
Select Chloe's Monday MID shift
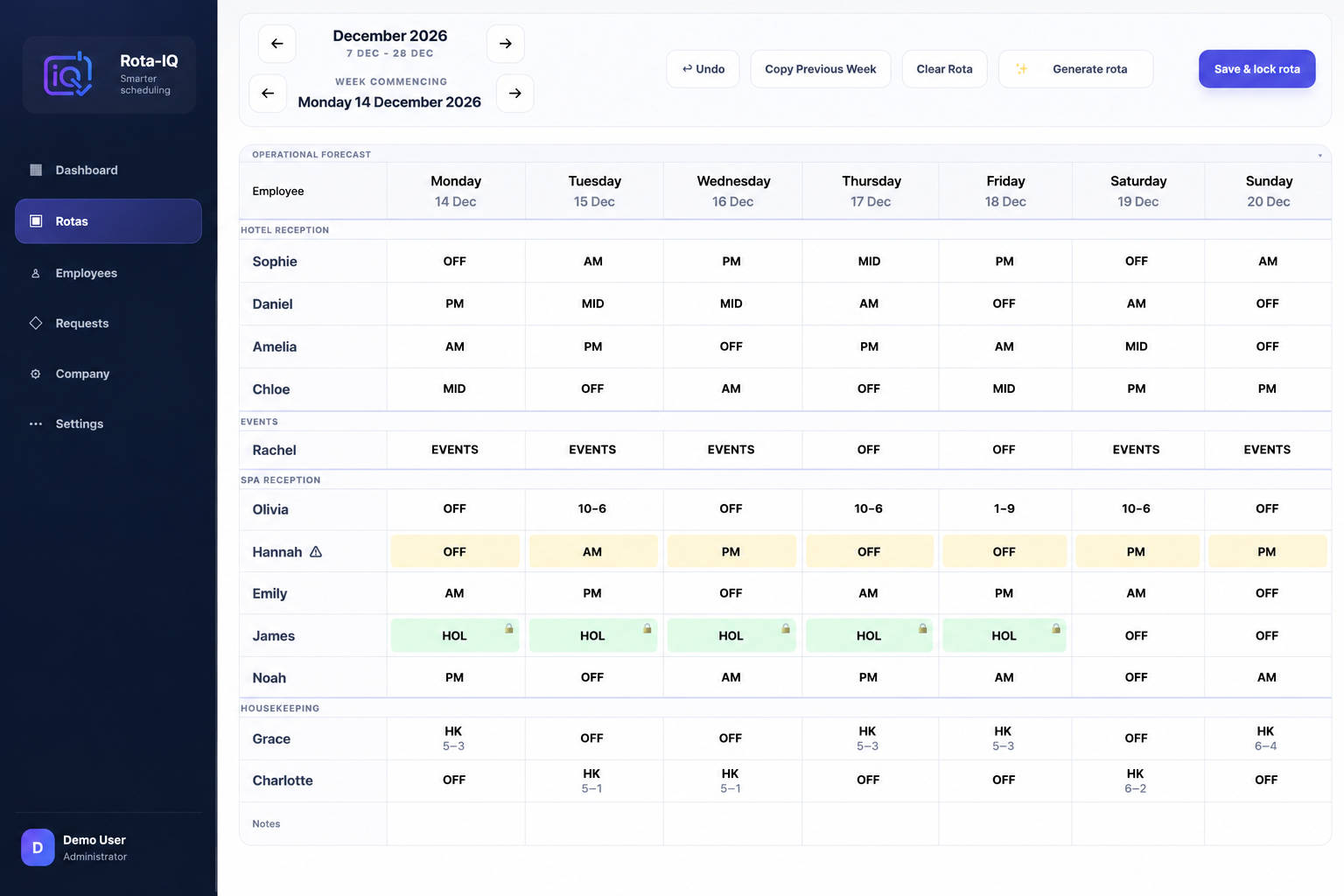455,389
